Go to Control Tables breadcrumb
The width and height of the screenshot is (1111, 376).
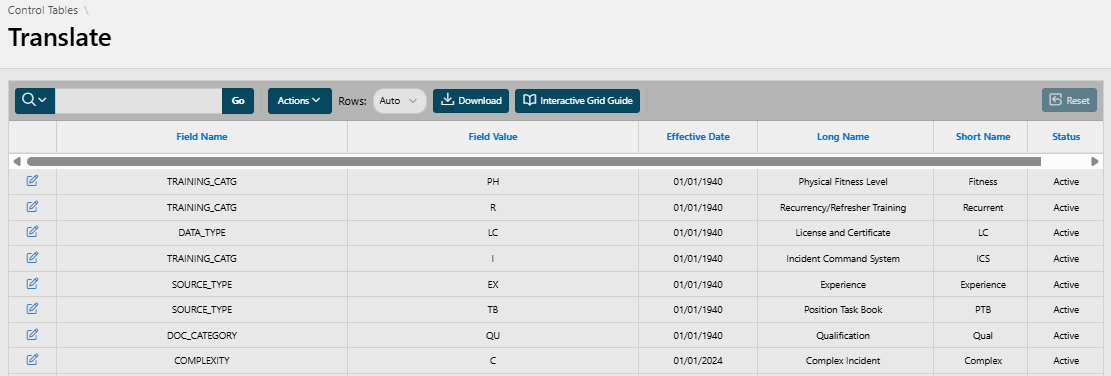(x=43, y=11)
